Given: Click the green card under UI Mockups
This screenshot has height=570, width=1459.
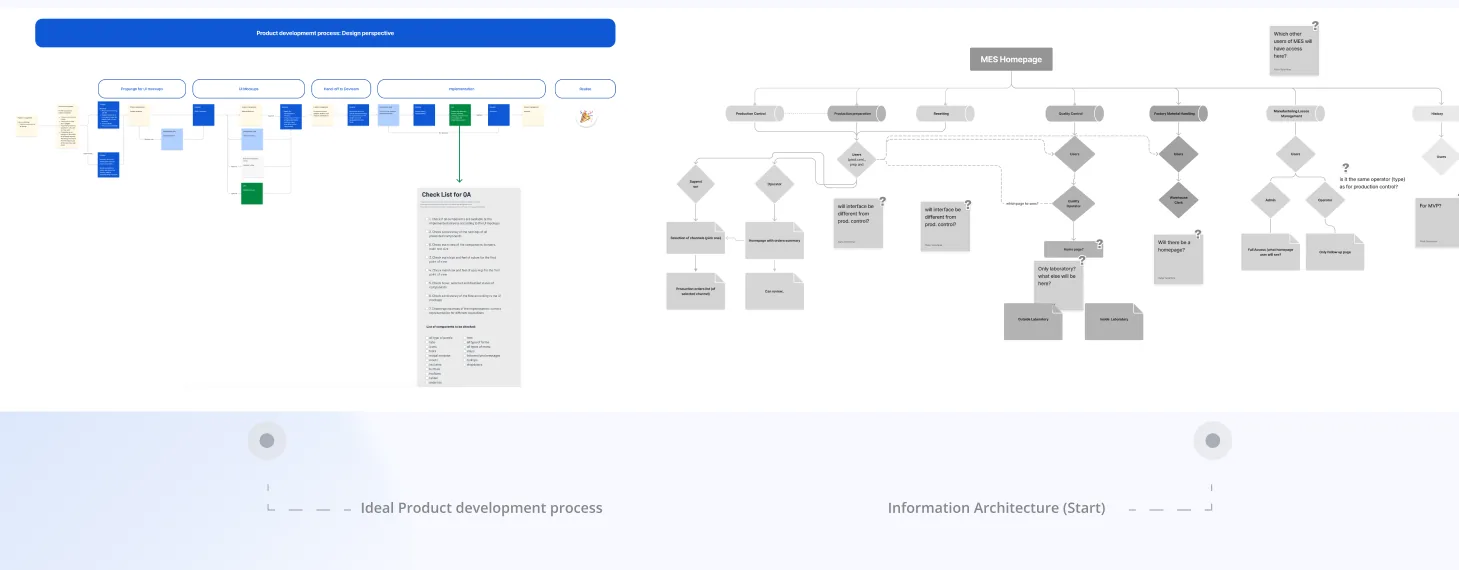Looking at the screenshot, I should click(x=252, y=194).
